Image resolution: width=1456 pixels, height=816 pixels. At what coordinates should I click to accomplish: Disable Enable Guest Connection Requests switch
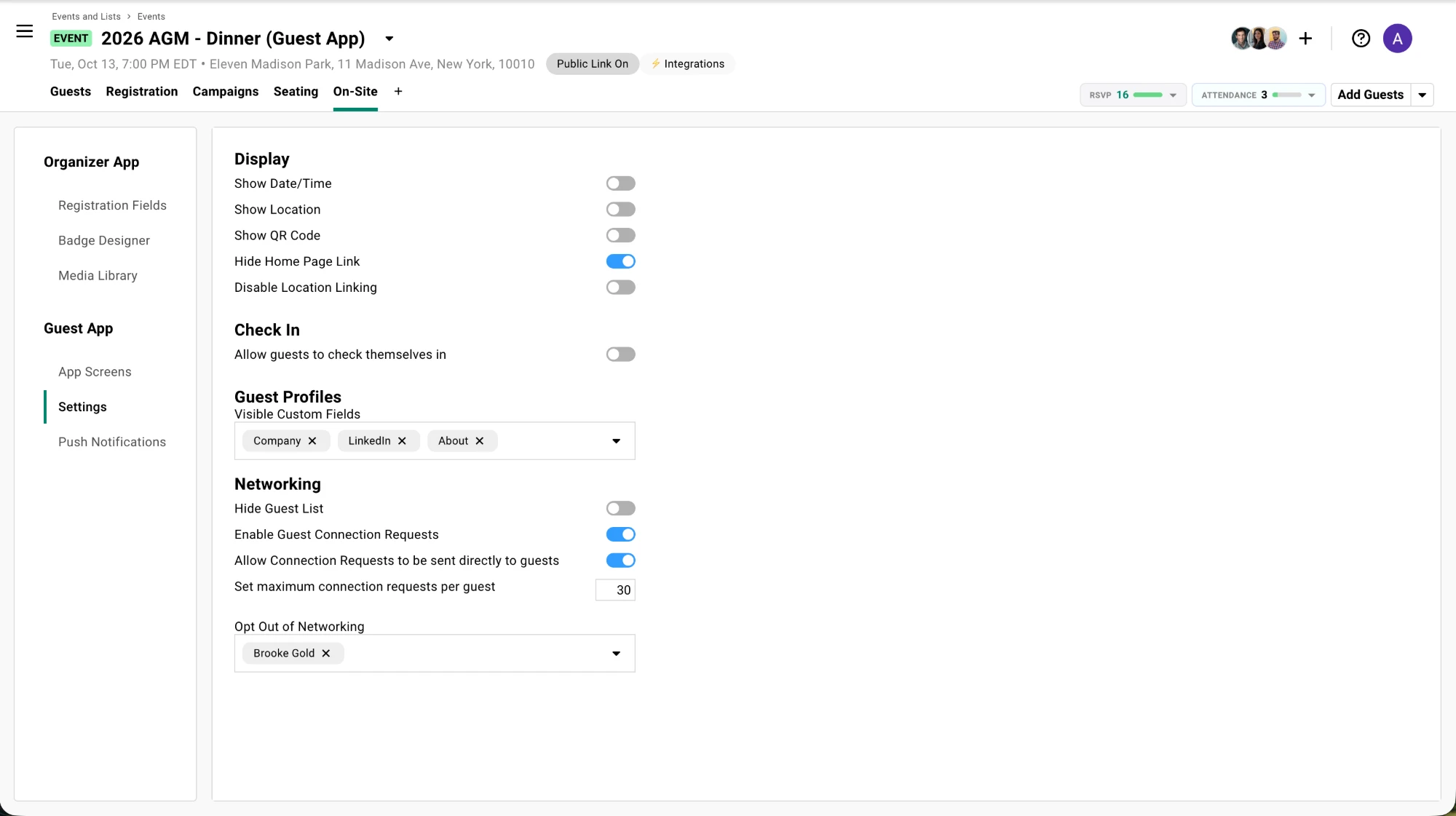[x=620, y=535]
